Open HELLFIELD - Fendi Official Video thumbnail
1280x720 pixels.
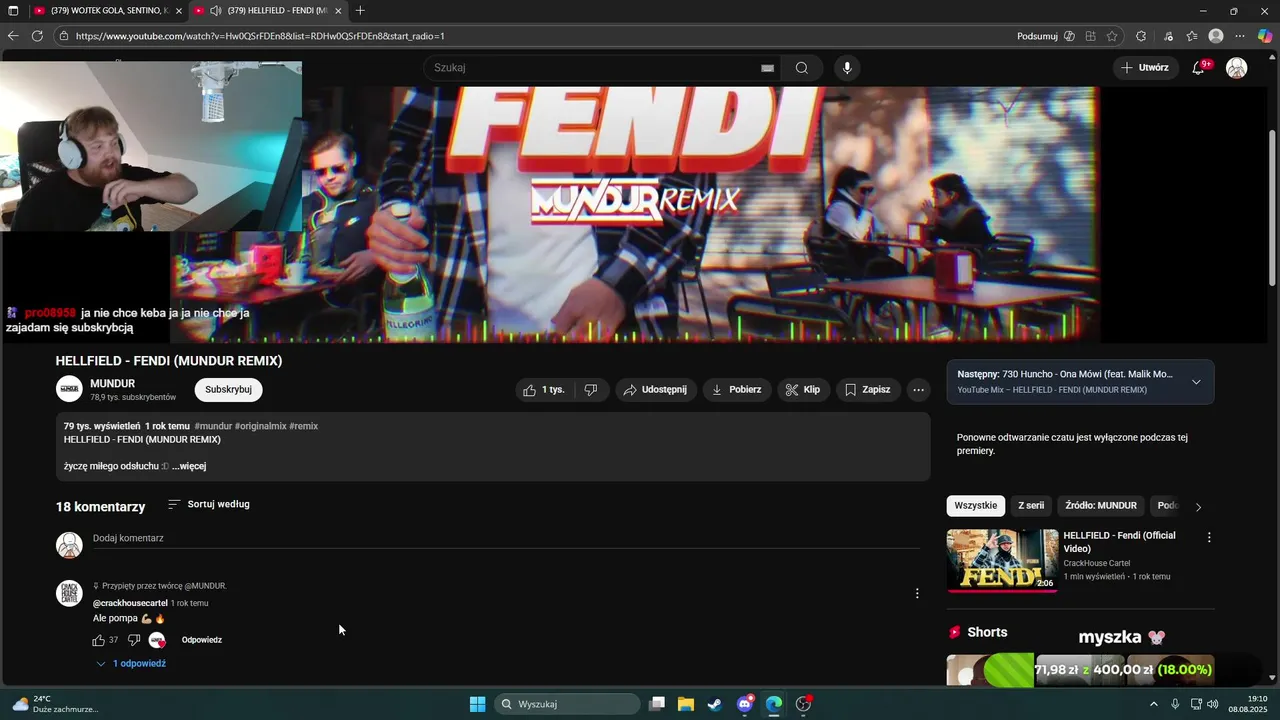[x=1002, y=560]
